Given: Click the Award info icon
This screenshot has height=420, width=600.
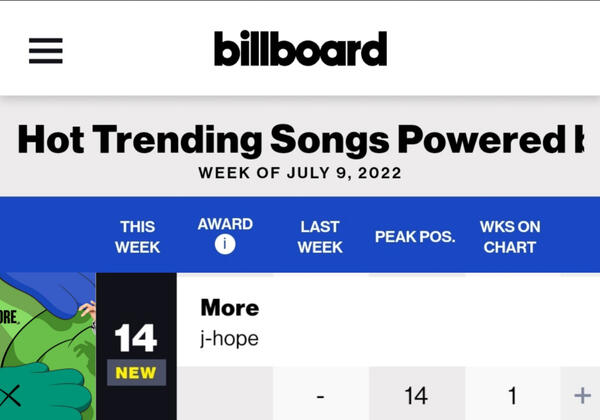Looking at the screenshot, I should 225,245.
